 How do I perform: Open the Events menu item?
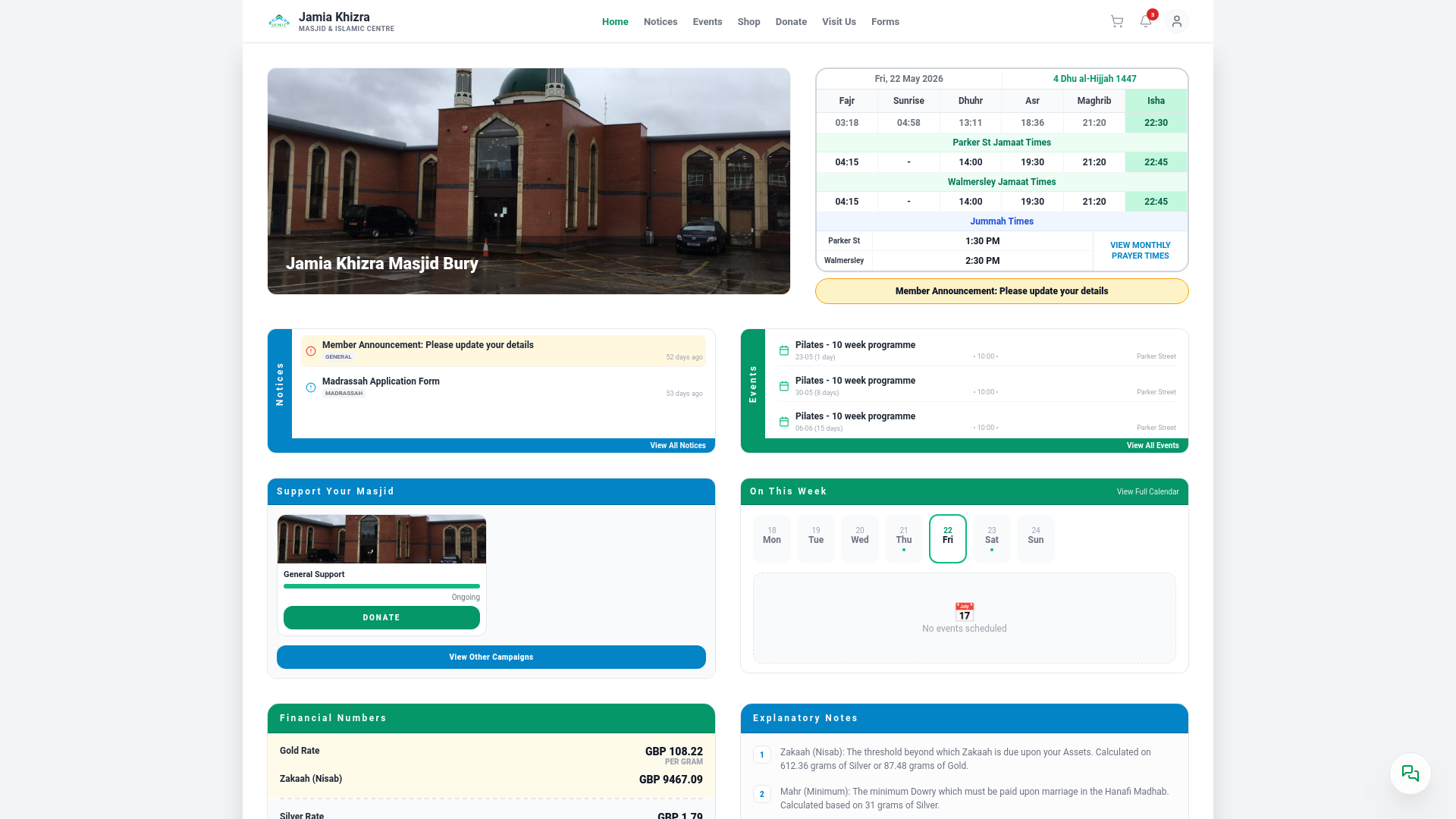[x=708, y=22]
